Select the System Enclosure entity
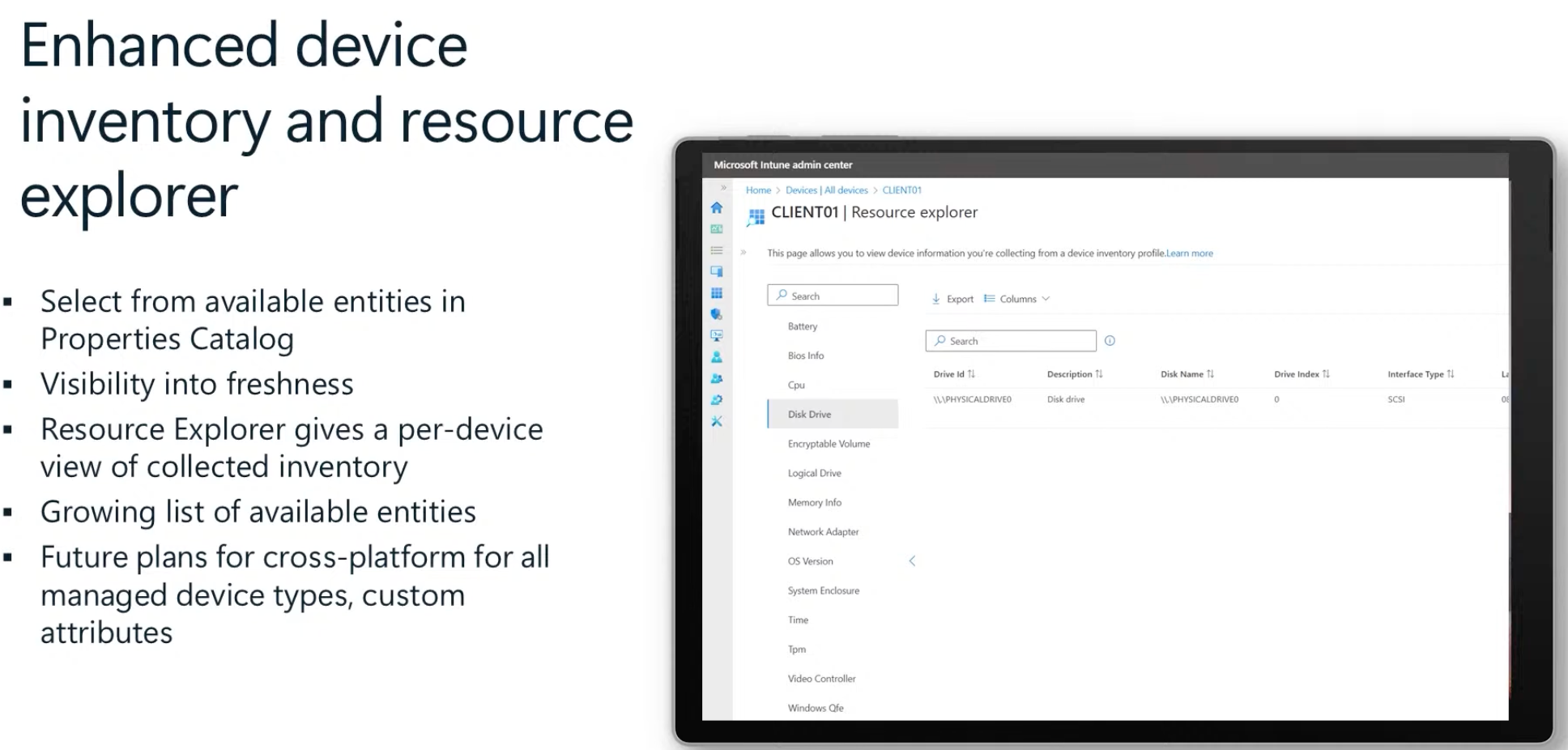 (x=833, y=590)
